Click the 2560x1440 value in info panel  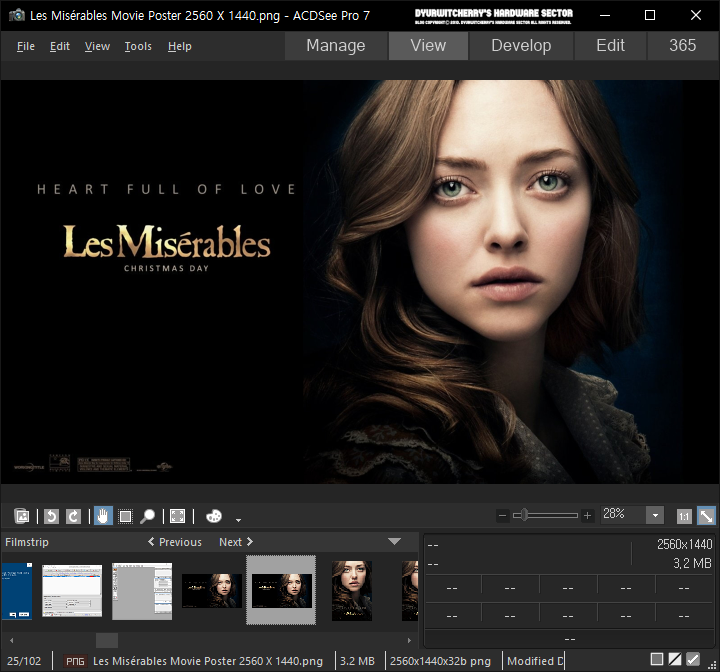click(684, 544)
